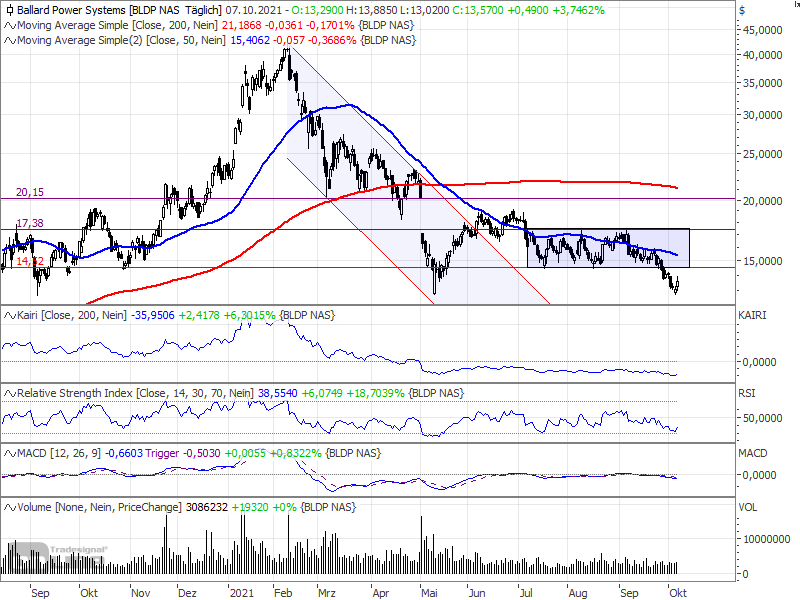Click the Kairi indicator line icon
The width and height of the screenshot is (800, 600).
(x=10, y=315)
